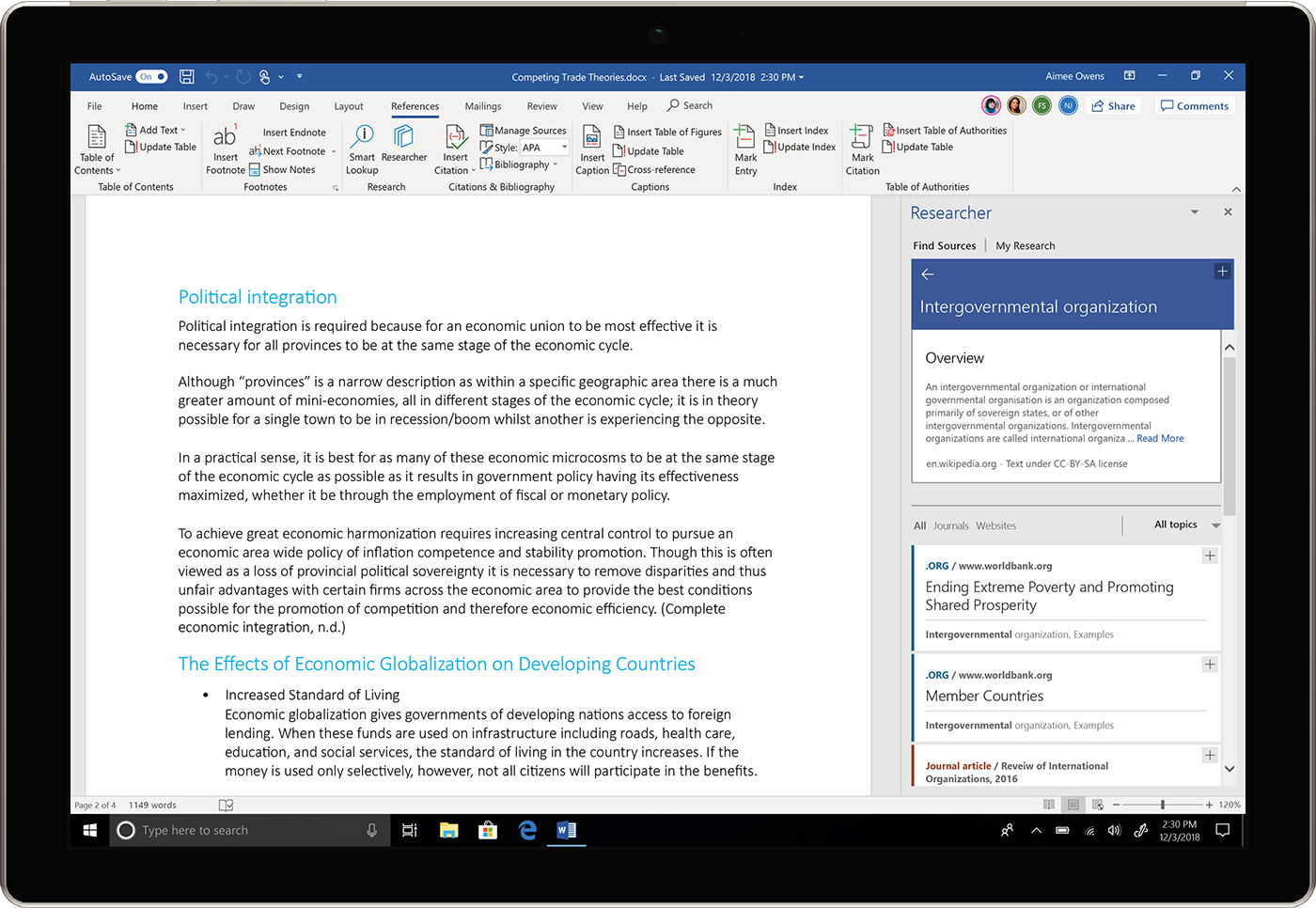Image resolution: width=1316 pixels, height=908 pixels.
Task: Open the Researcher tool on the ribbon
Action: (404, 146)
